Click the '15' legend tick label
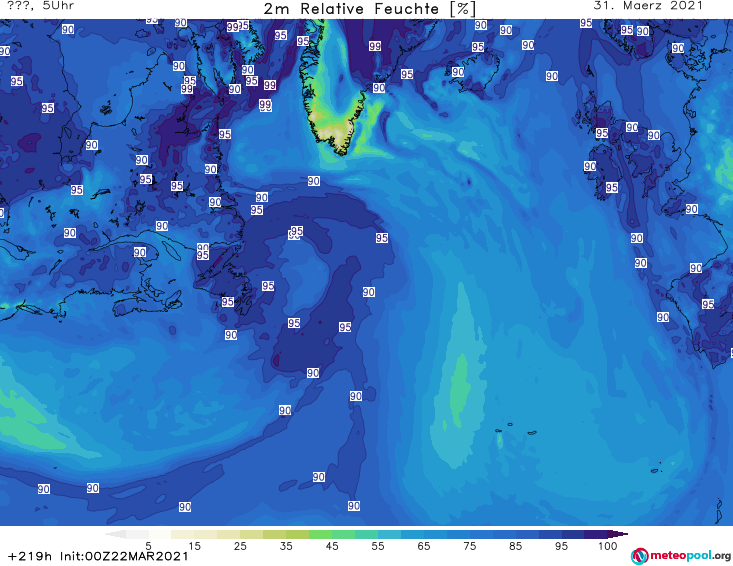The image size is (733, 566). (x=194, y=546)
